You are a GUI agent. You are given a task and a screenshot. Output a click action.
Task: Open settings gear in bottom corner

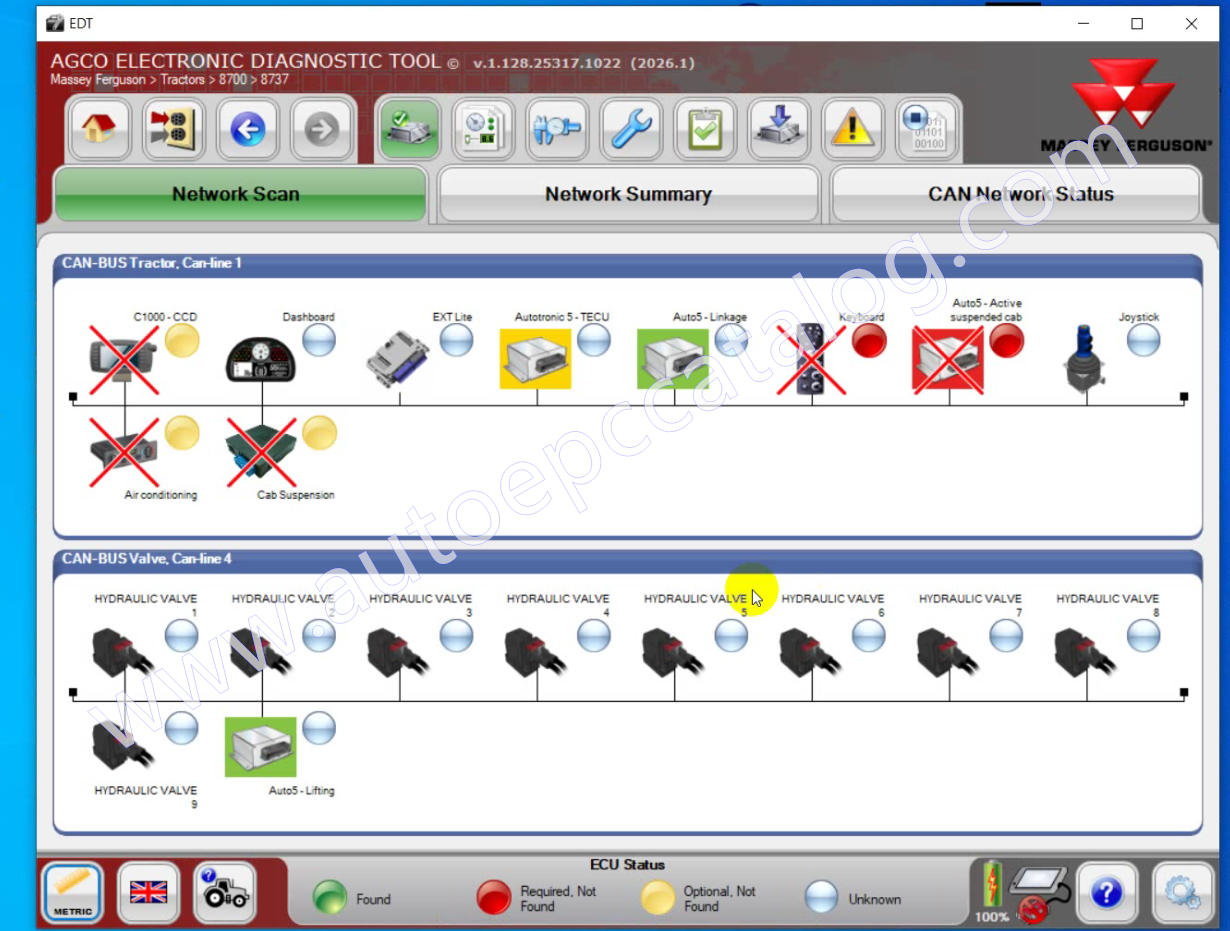tap(1183, 892)
